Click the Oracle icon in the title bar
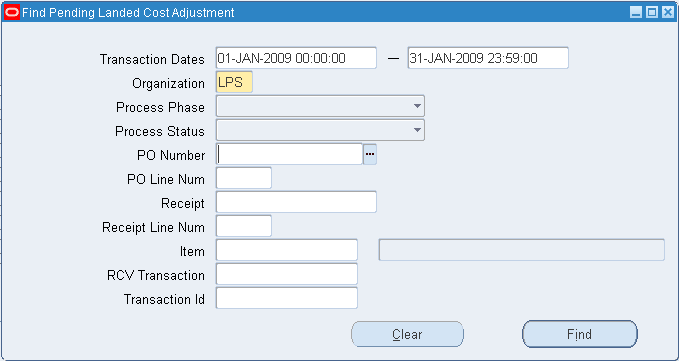Image resolution: width=679 pixels, height=361 pixels. (x=12, y=13)
